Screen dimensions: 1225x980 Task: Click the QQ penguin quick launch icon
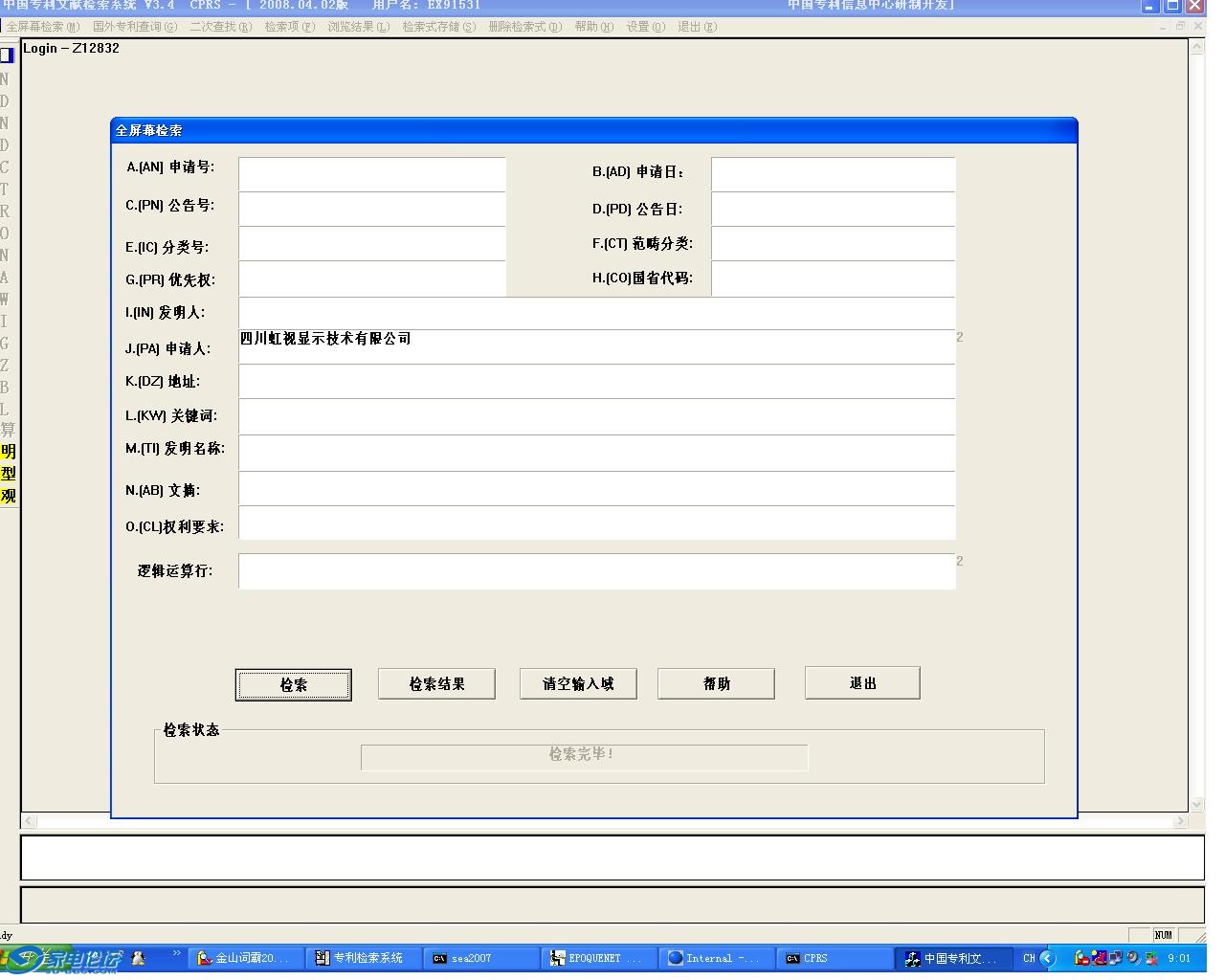pos(139,958)
